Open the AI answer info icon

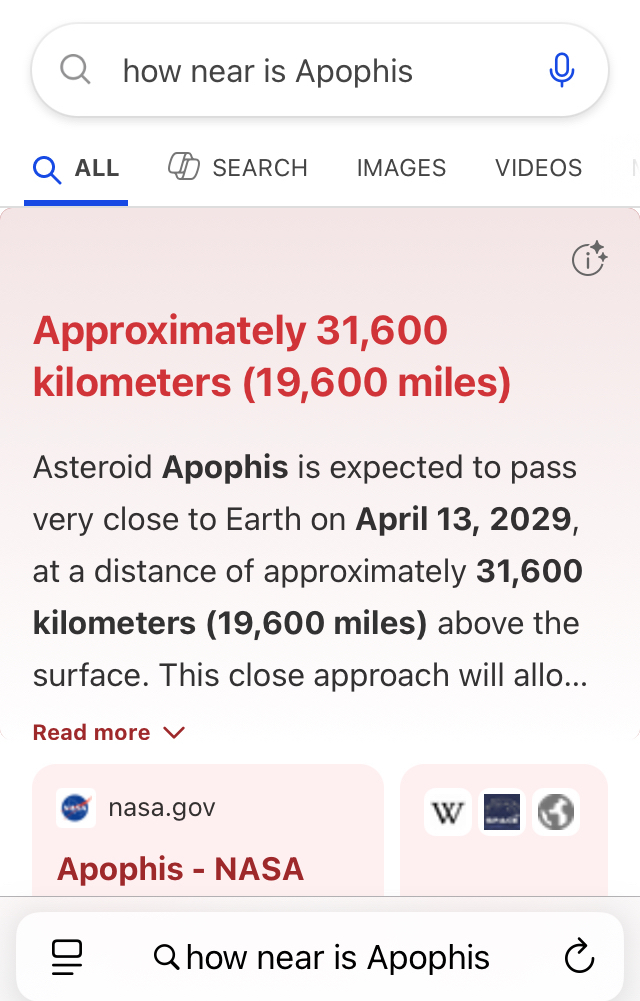coord(589,259)
